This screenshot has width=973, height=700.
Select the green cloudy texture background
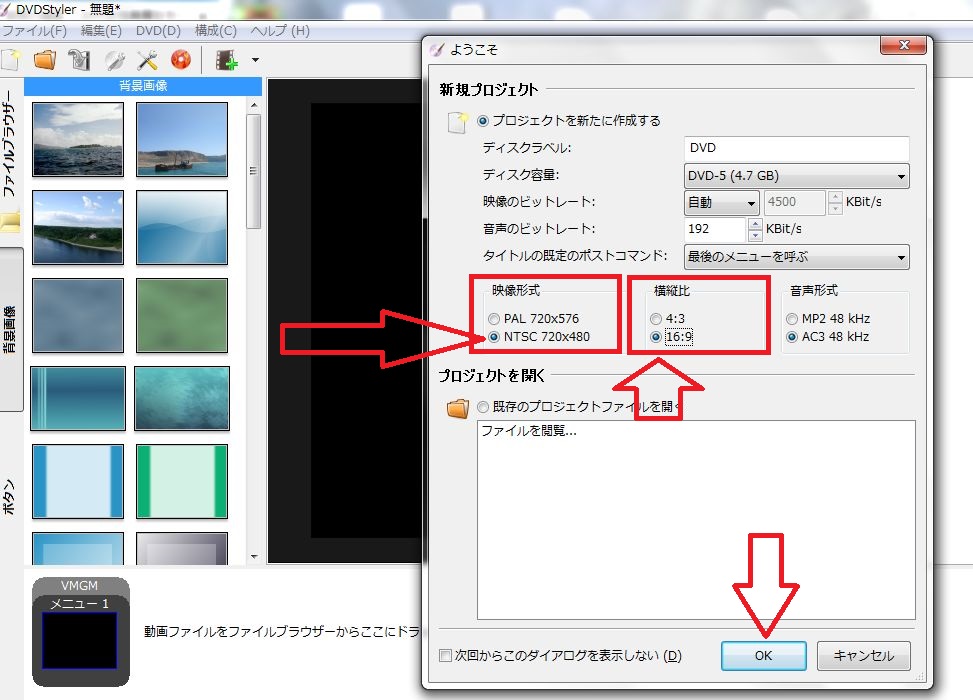pos(182,315)
